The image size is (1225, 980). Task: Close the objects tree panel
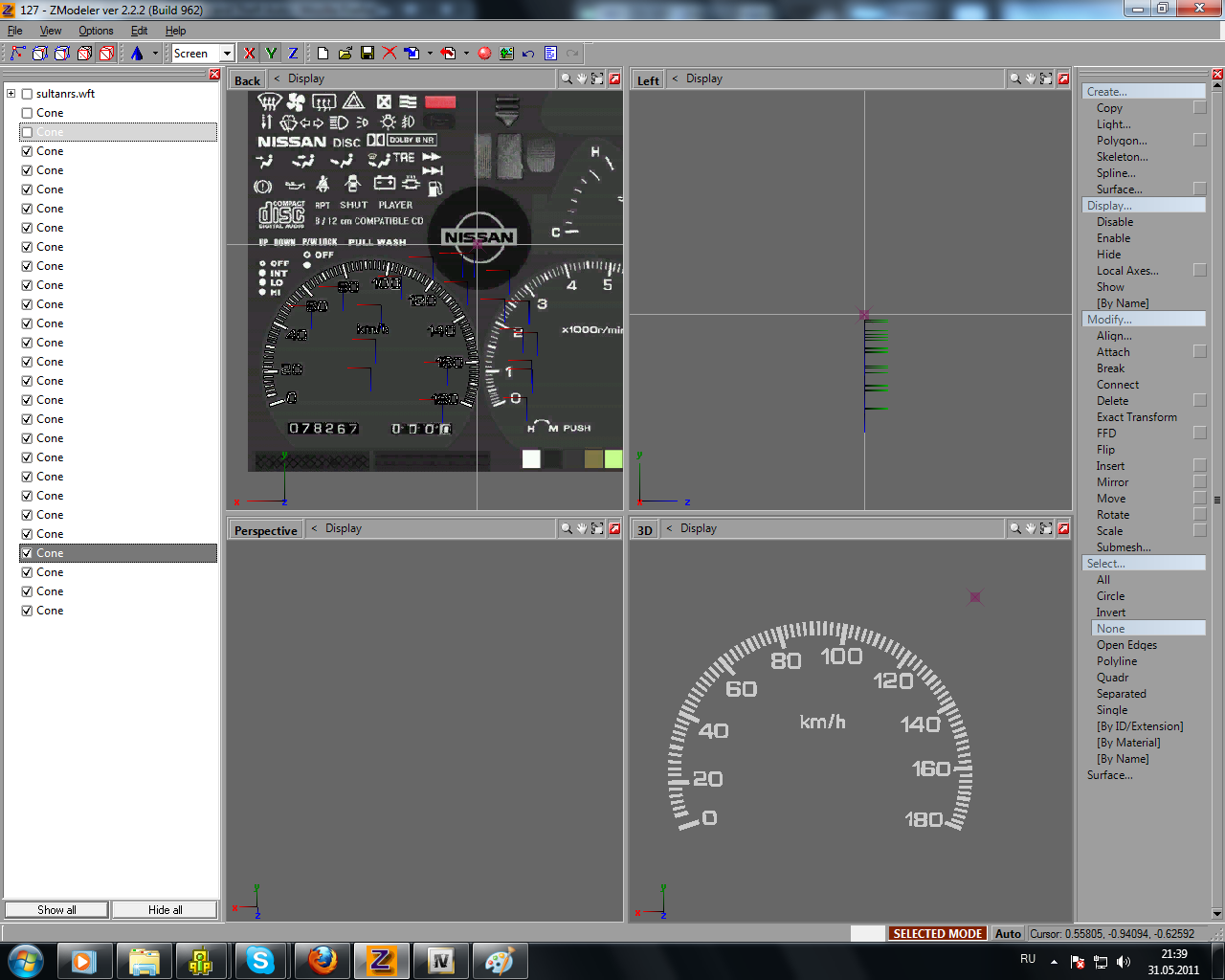[x=214, y=75]
